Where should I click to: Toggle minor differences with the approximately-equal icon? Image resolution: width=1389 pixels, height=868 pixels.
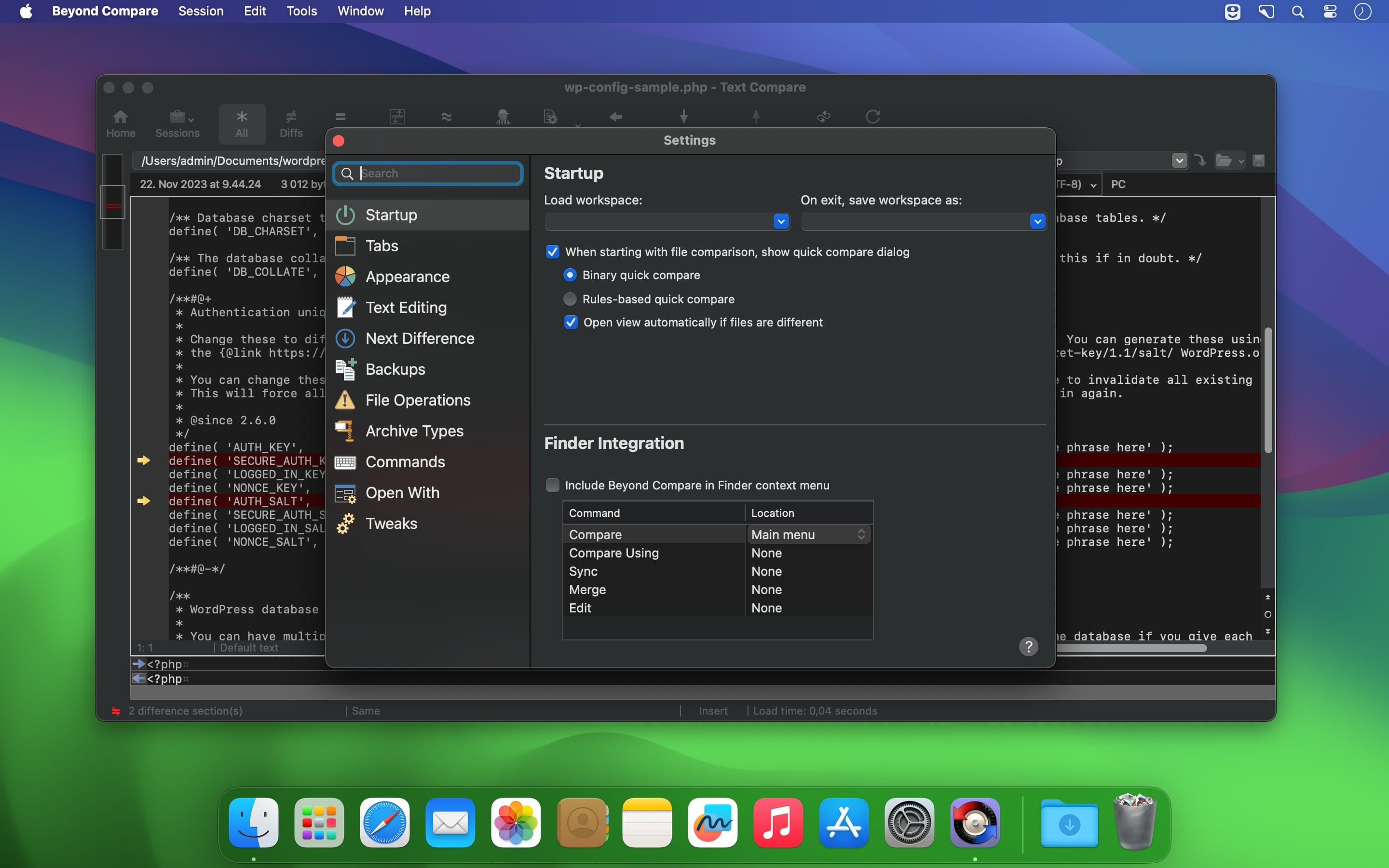click(x=447, y=117)
